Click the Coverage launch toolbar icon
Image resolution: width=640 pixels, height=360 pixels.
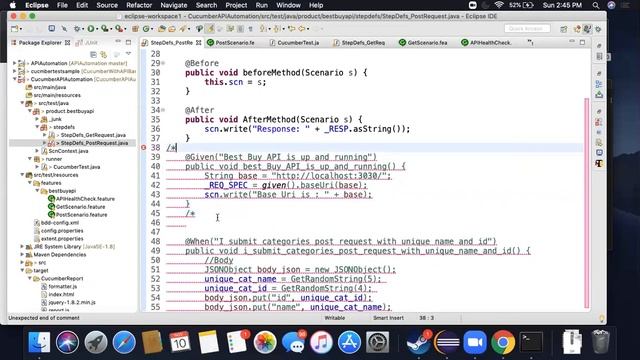click(104, 29)
